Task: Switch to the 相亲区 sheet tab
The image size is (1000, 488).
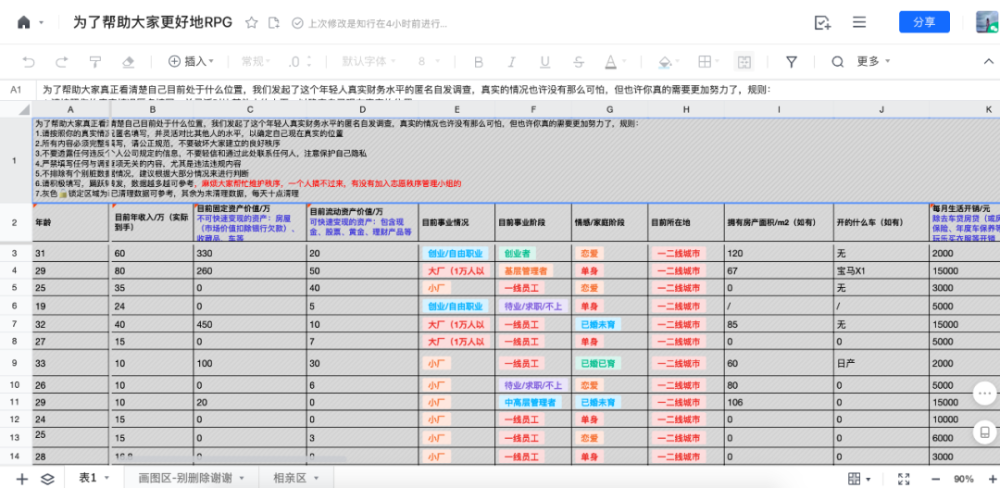Action: click(296, 478)
